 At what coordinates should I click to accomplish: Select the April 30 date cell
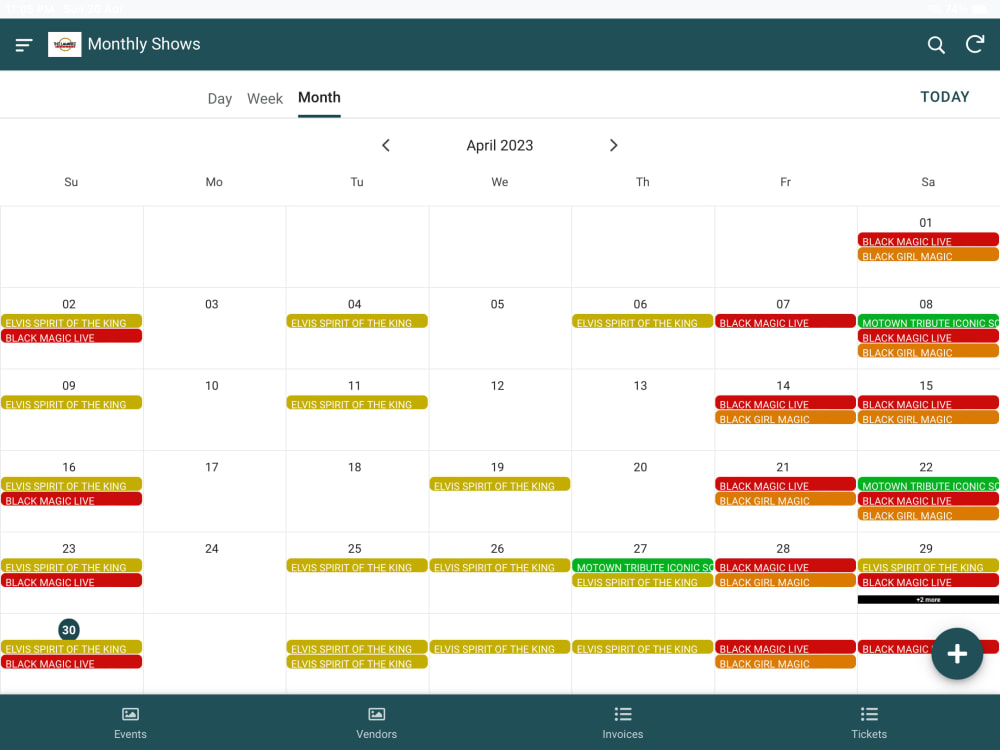coord(69,630)
